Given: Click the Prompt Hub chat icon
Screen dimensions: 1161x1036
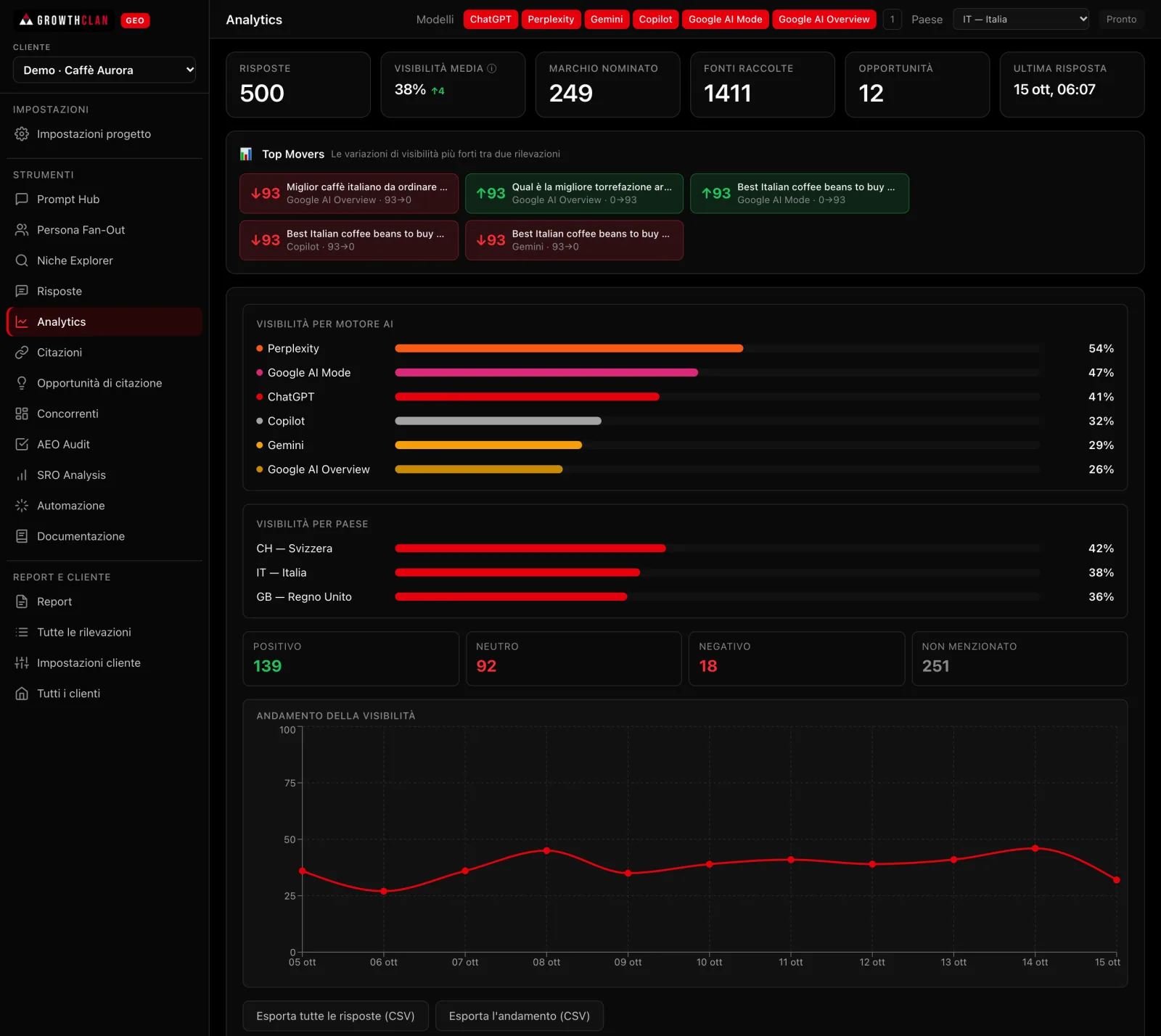Looking at the screenshot, I should point(22,200).
